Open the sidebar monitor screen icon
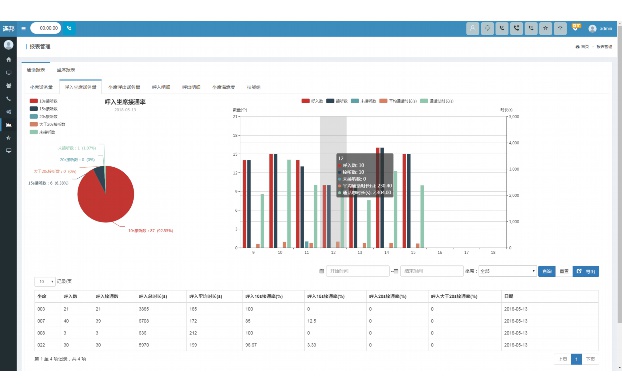Image resolution: width=622 pixels, height=392 pixels. click(x=8, y=151)
